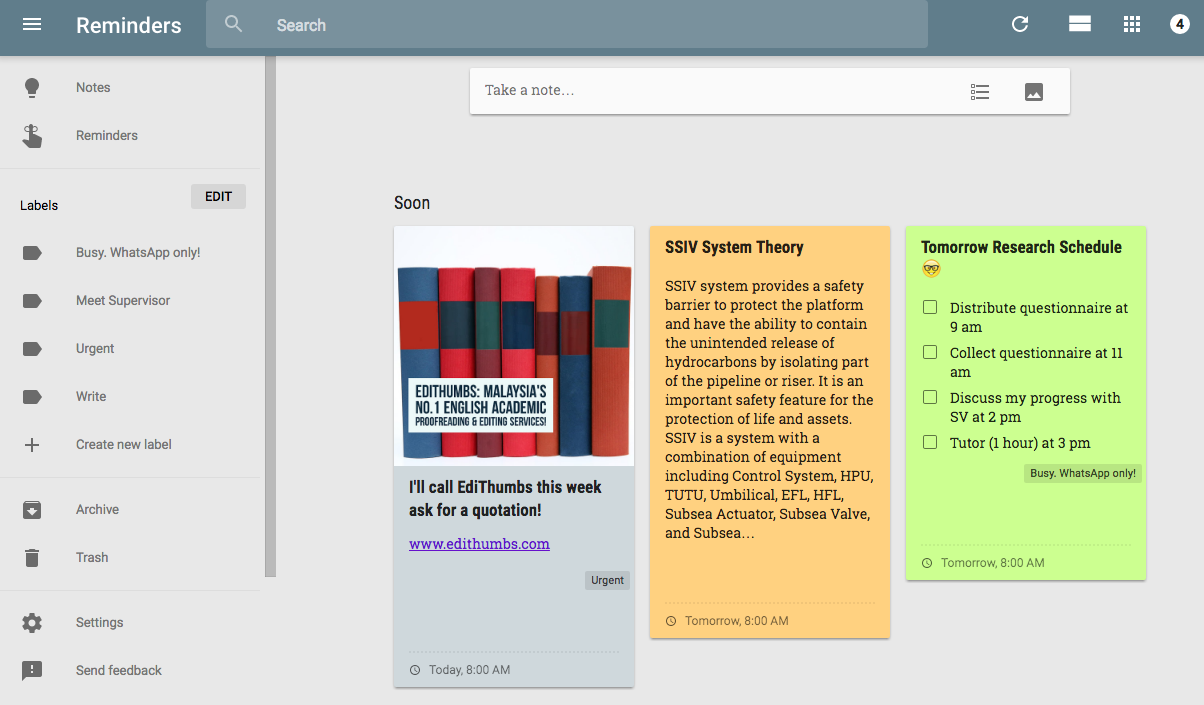Check 'Discuss my progress with SV' item
Image resolution: width=1204 pixels, height=705 pixels.
pos(930,398)
